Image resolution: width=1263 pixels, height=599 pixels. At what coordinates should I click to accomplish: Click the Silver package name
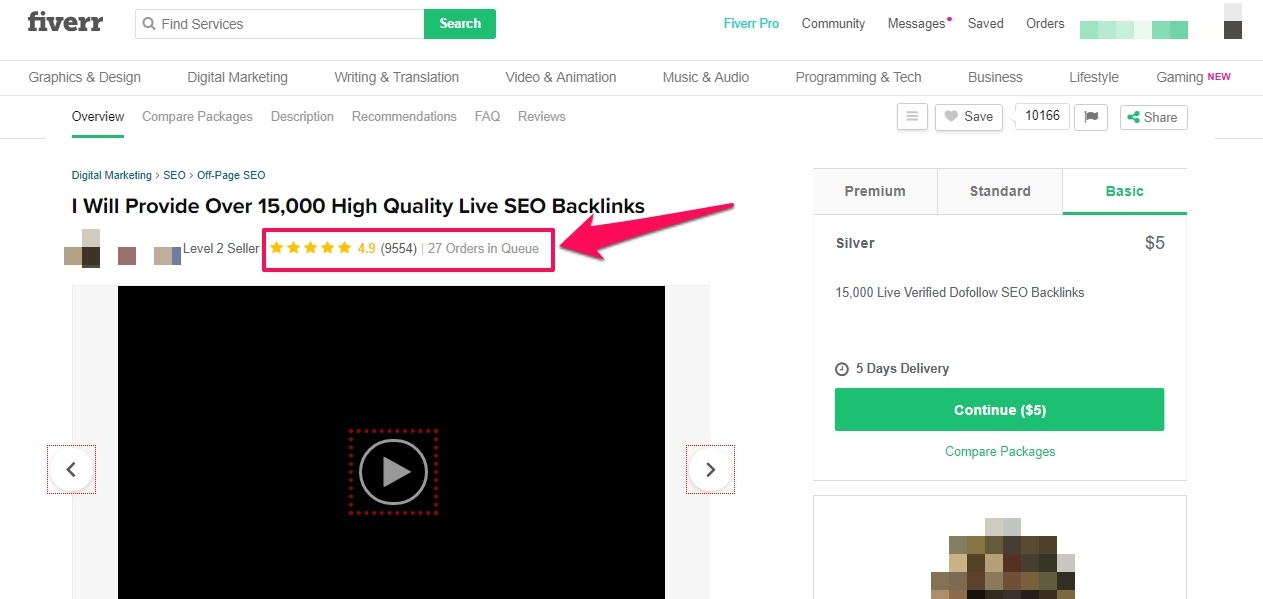(855, 243)
